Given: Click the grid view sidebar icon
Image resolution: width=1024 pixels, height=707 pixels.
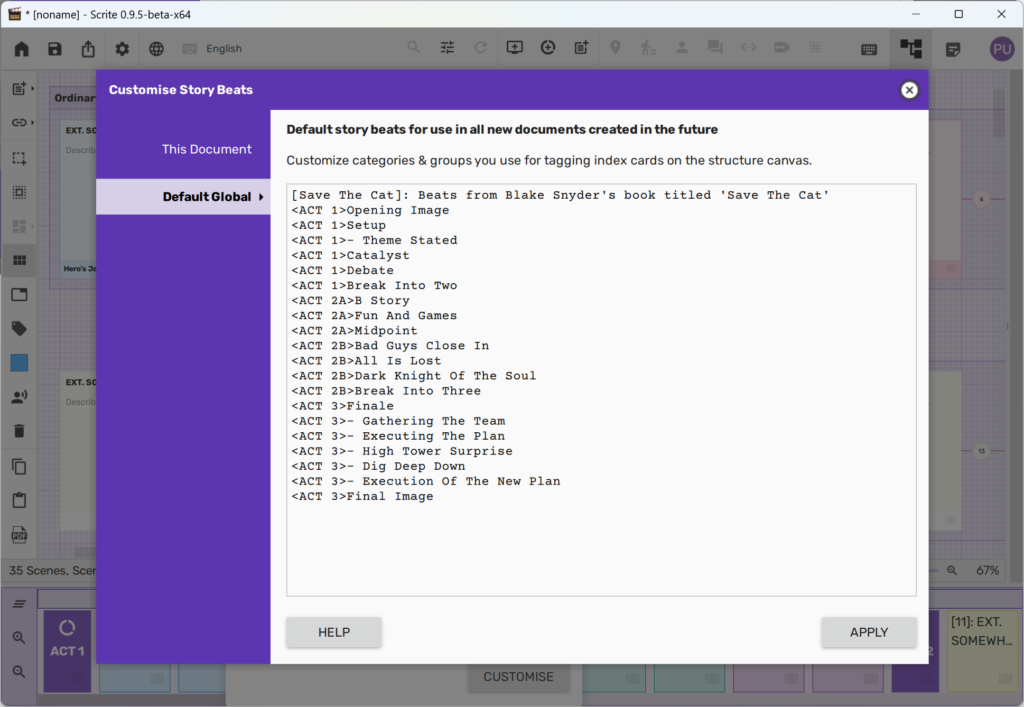Looking at the screenshot, I should click(x=20, y=260).
